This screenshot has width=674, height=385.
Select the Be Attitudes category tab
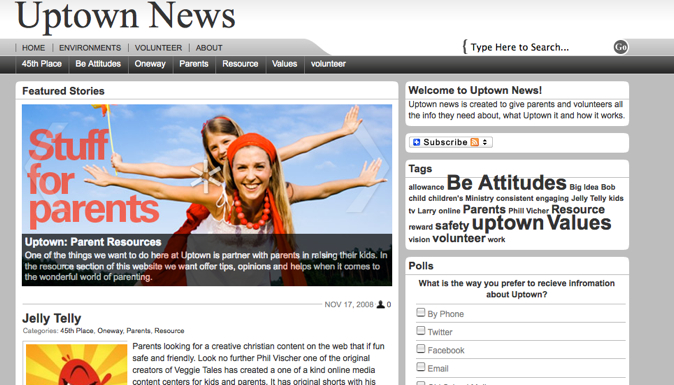pos(98,64)
